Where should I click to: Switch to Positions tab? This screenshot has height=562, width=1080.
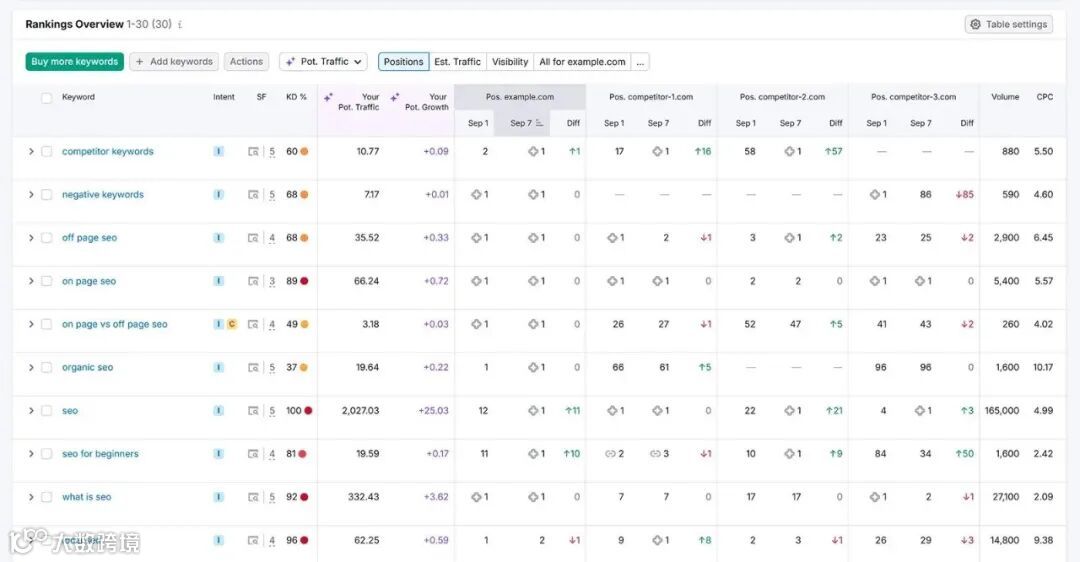pyautogui.click(x=403, y=61)
